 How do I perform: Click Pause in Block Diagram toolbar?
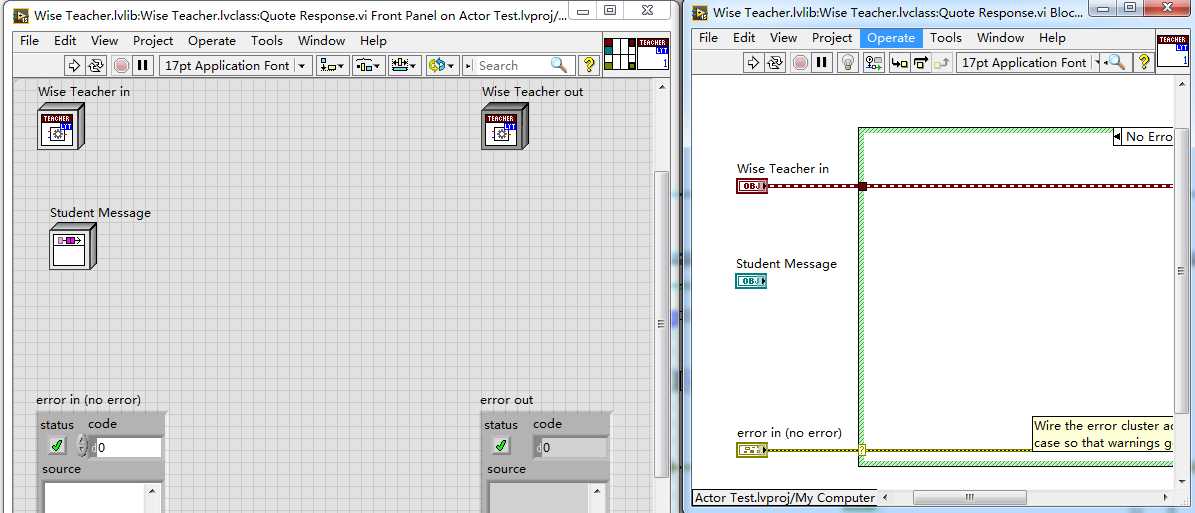click(821, 63)
